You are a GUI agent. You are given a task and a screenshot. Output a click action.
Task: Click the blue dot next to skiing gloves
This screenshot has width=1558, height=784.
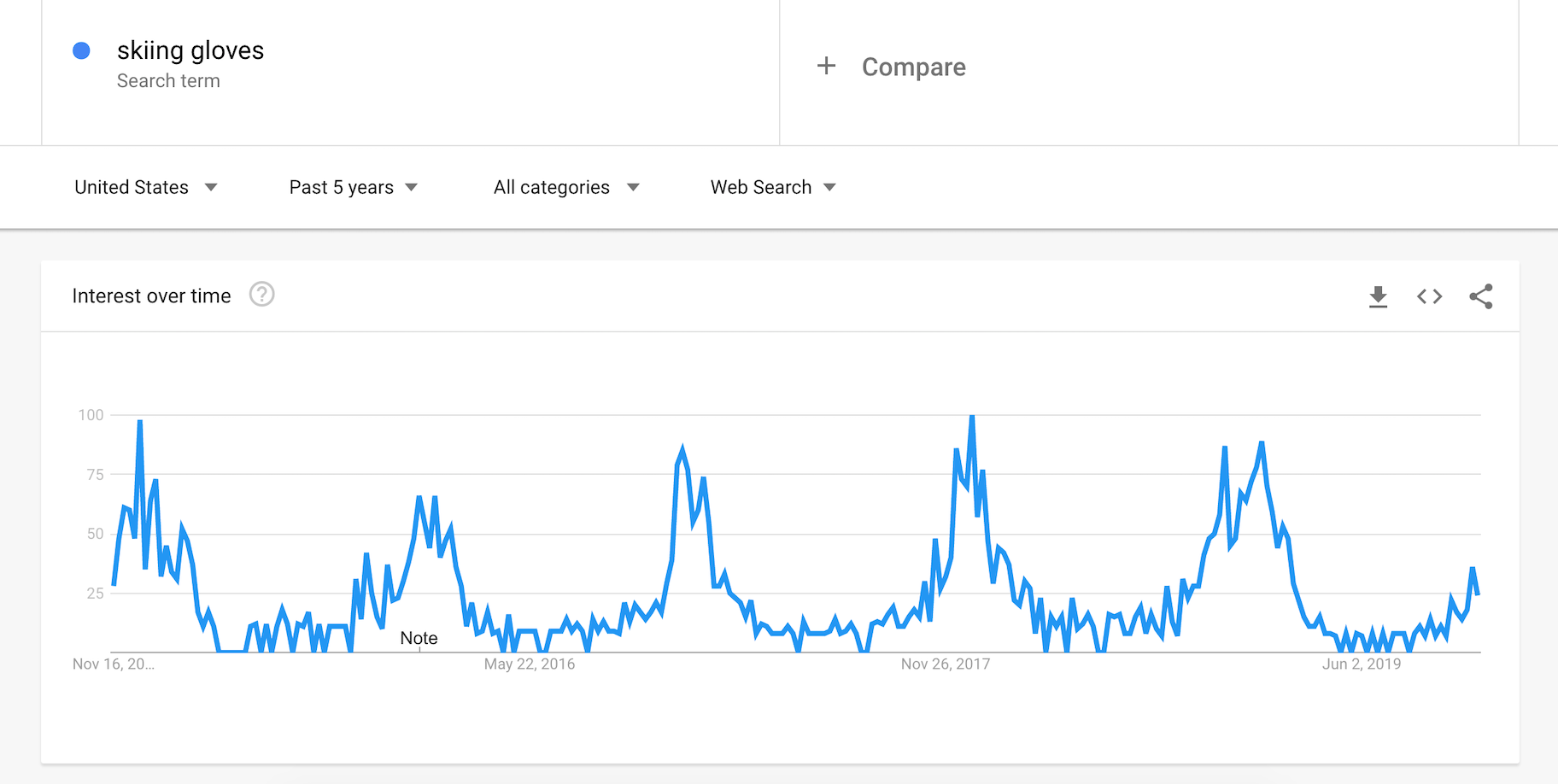[x=82, y=51]
